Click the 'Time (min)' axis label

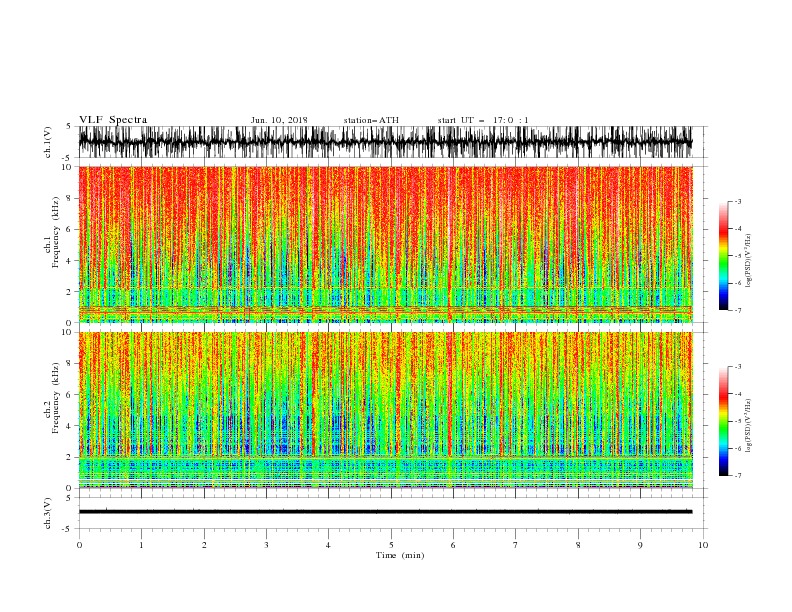(400, 555)
